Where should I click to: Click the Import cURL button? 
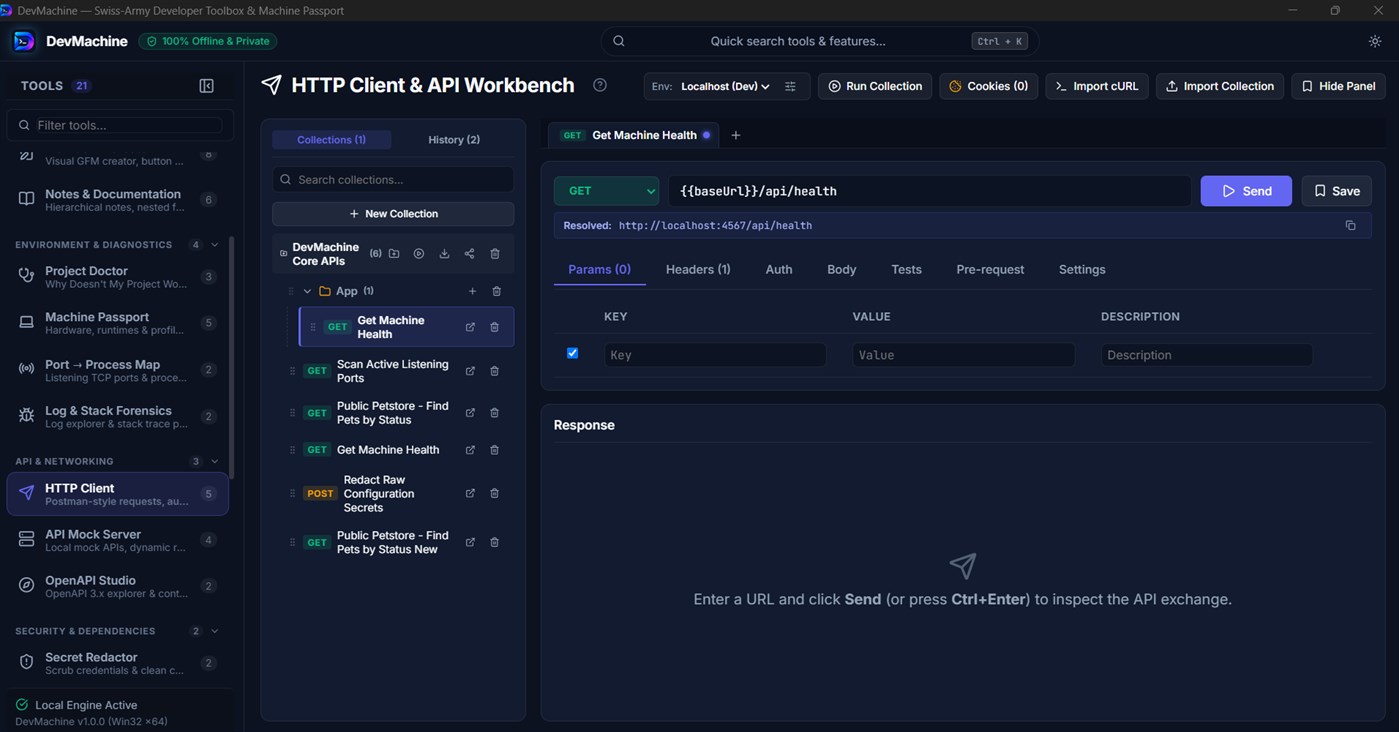[x=1097, y=86]
